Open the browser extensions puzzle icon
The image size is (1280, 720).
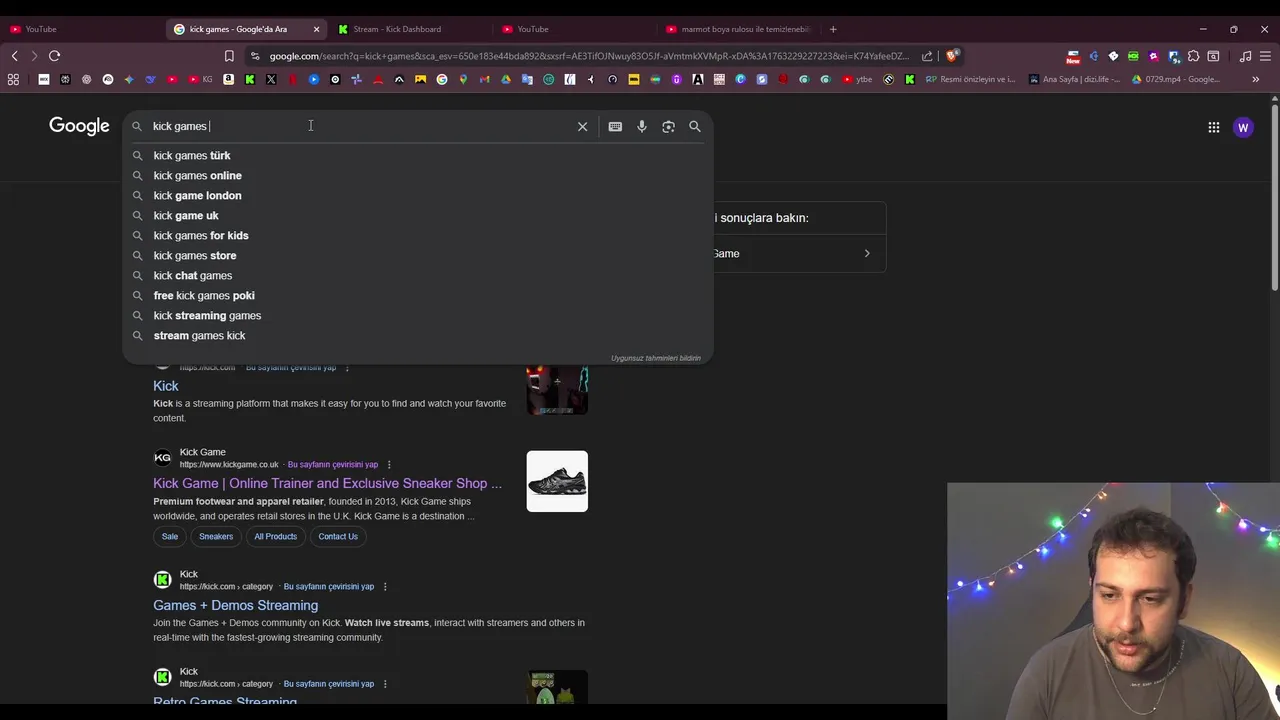(x=1193, y=56)
